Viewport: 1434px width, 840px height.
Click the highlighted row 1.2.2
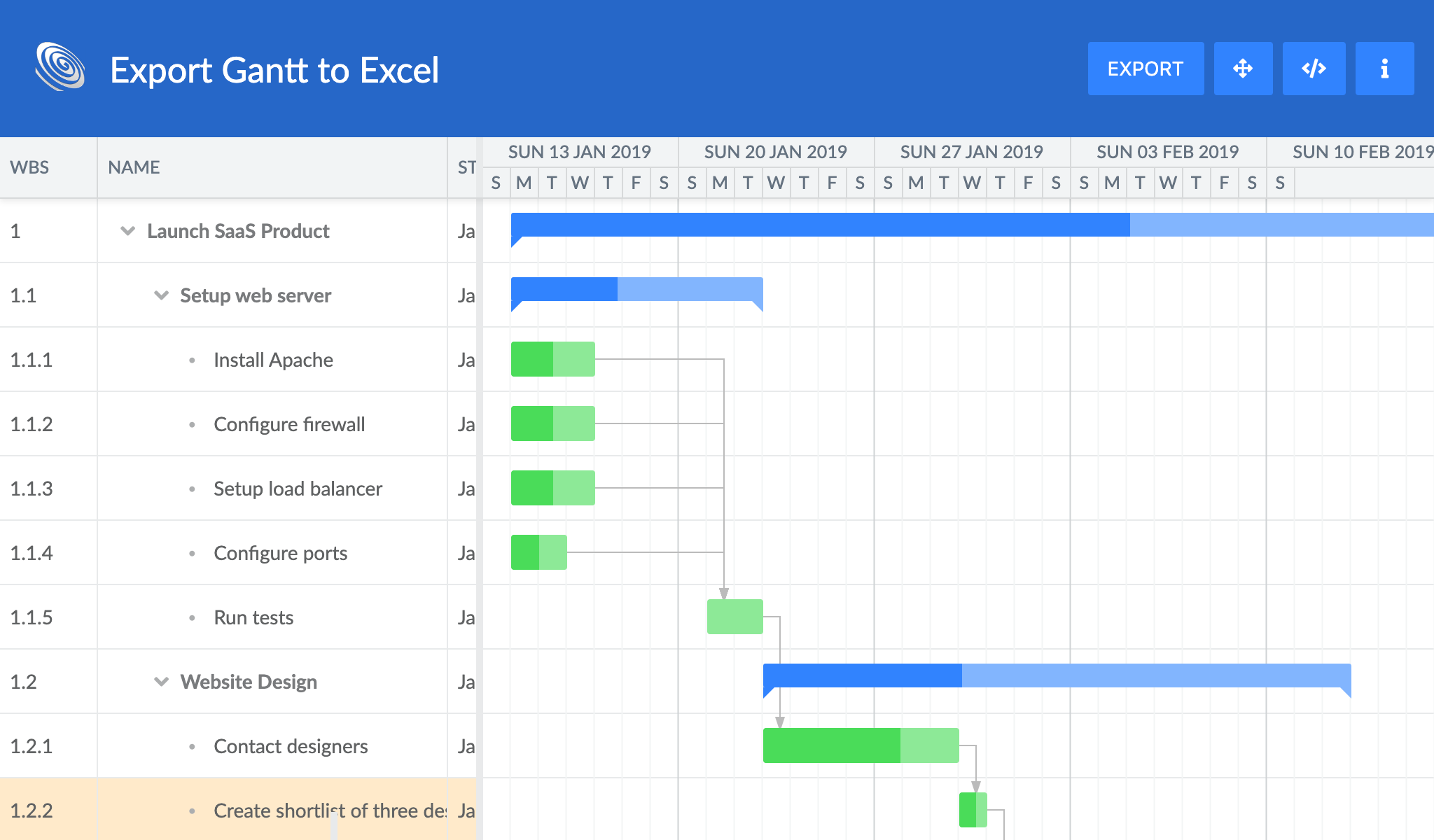pyautogui.click(x=280, y=811)
